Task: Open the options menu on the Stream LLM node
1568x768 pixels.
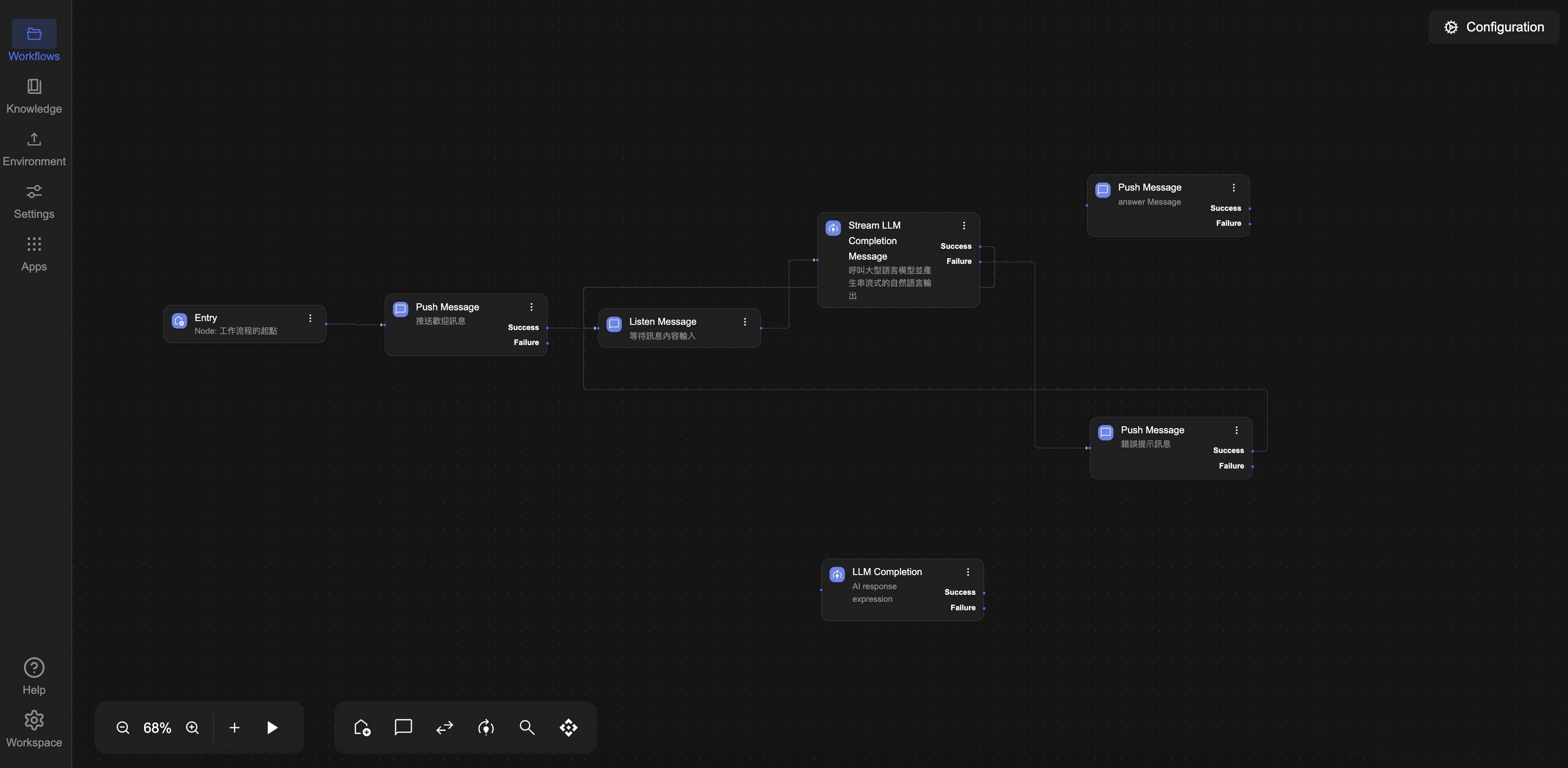Action: pos(964,225)
